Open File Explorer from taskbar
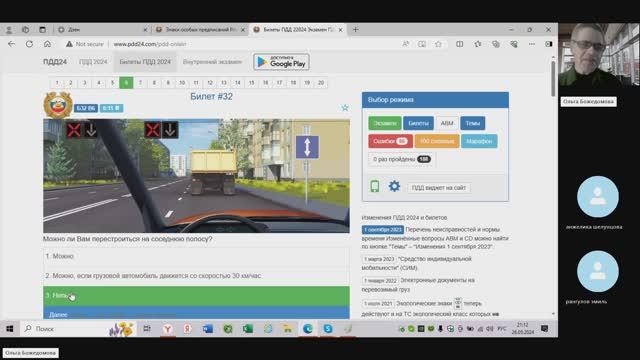The height and width of the screenshot is (360, 640). (288, 329)
